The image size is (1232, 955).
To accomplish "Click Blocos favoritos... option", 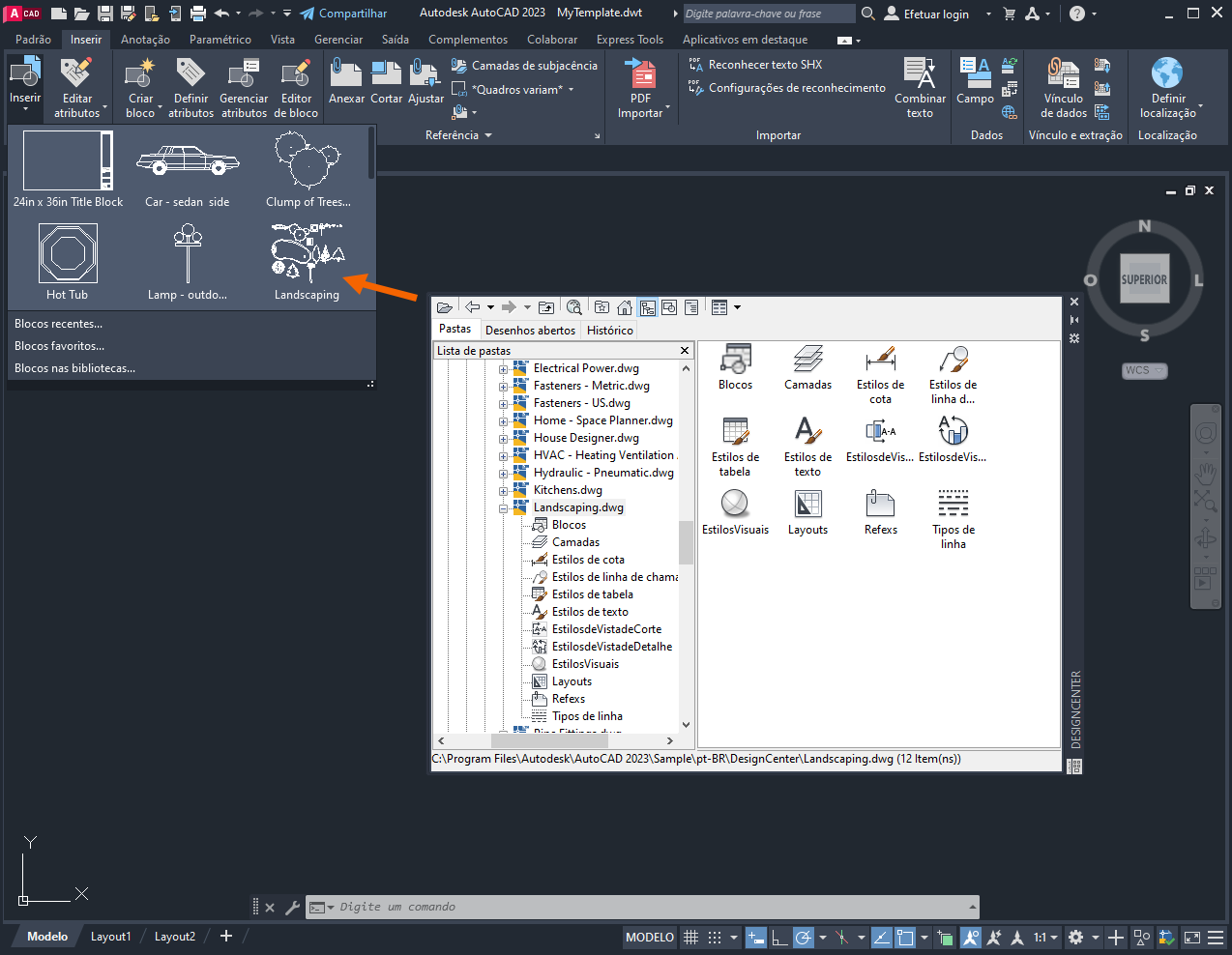I will [59, 346].
